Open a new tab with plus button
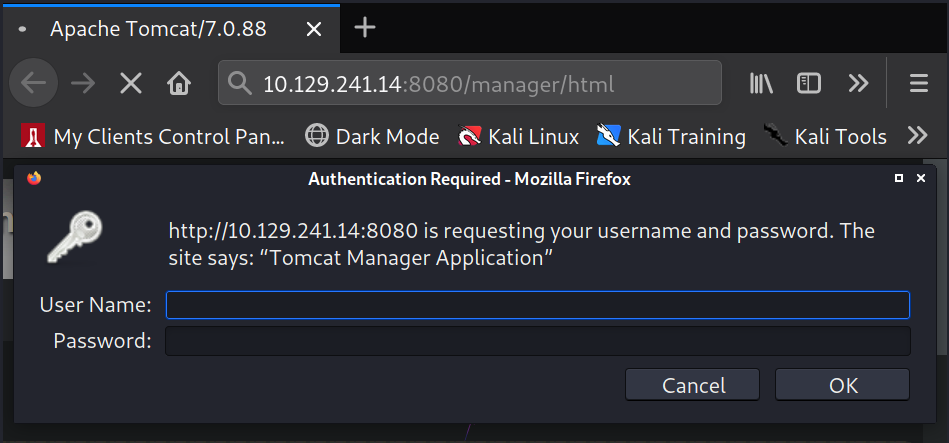Viewport: 949px width, 443px height. click(x=365, y=27)
